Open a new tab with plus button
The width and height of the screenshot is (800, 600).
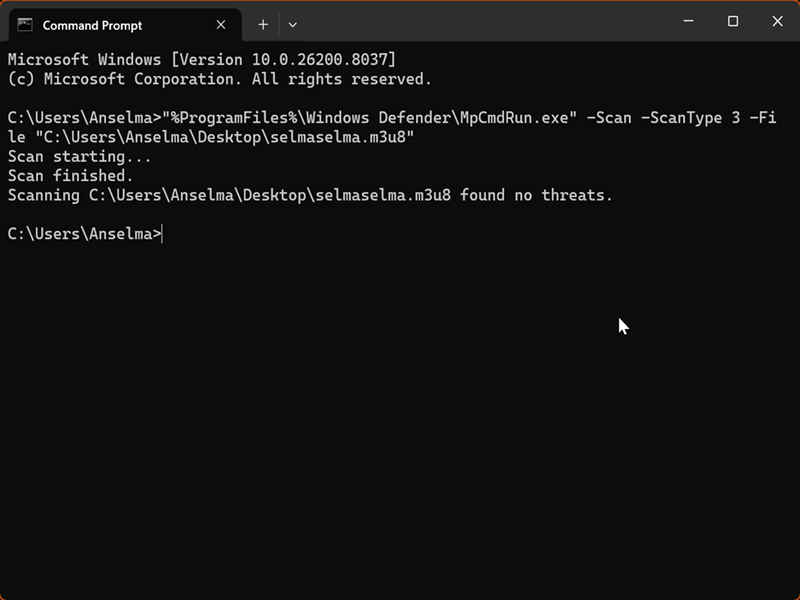263,25
